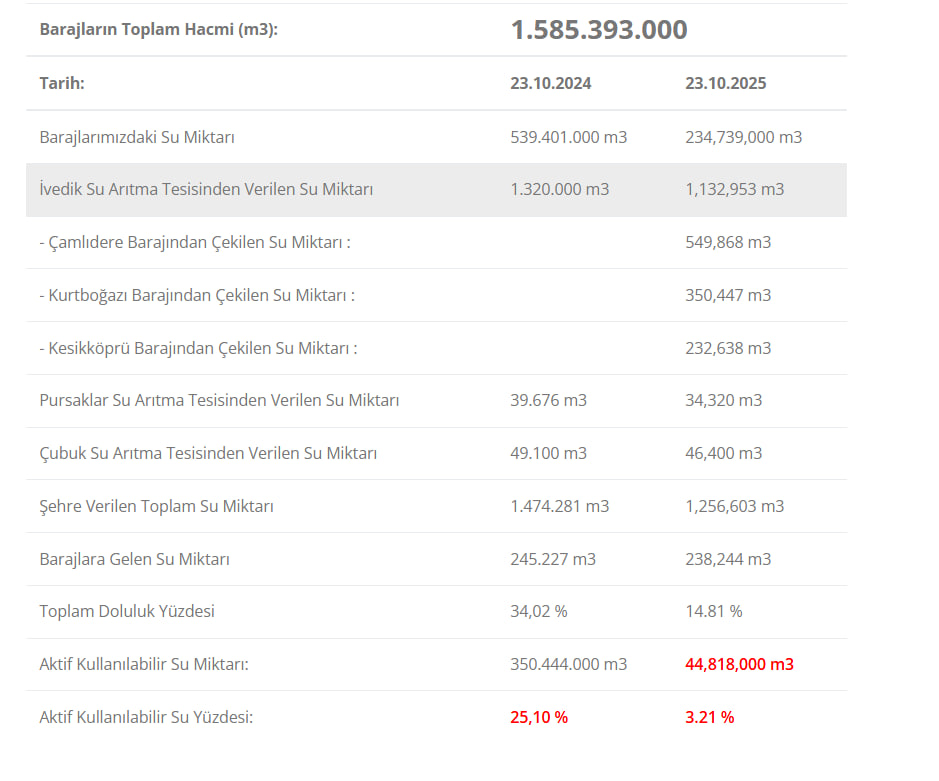The image size is (939, 781).
Task: Select the Şehre Verilen Toplam Su Miktarı label
Action: pyautogui.click(x=156, y=506)
